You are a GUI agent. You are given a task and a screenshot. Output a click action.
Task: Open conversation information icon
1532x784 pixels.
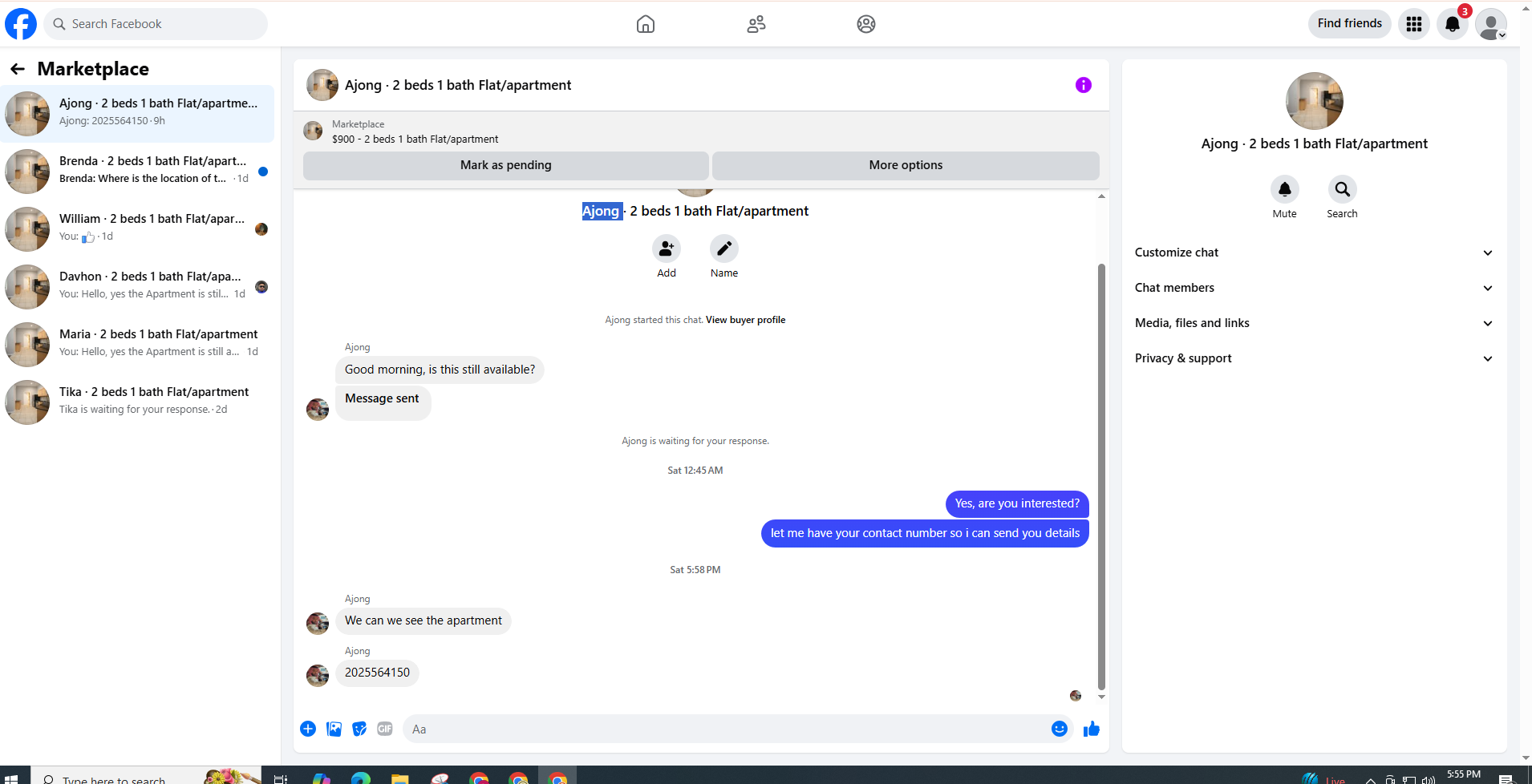[1084, 85]
